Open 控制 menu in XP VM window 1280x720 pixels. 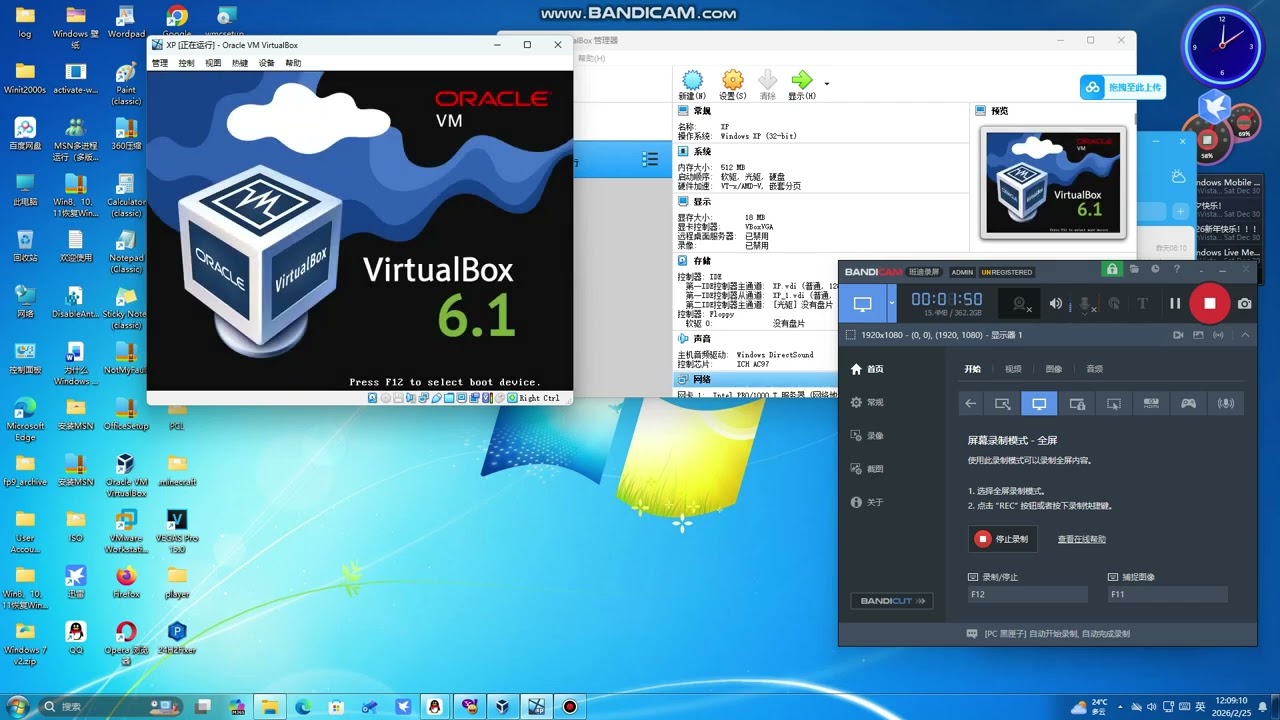click(186, 63)
